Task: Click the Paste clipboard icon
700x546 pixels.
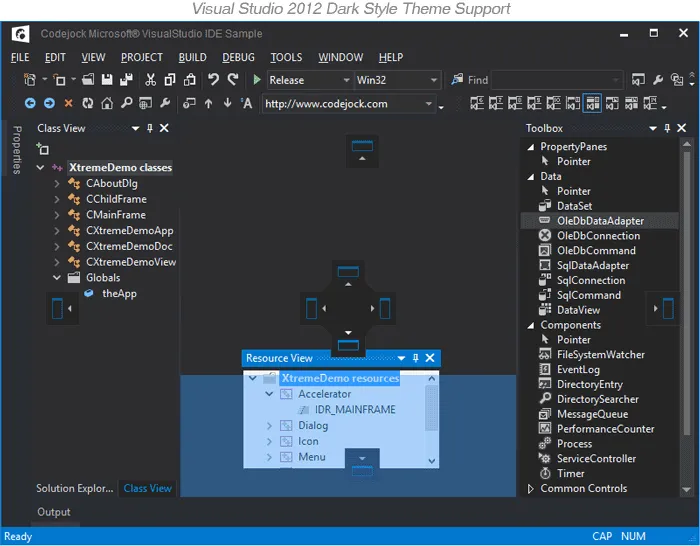Action: pos(190,80)
